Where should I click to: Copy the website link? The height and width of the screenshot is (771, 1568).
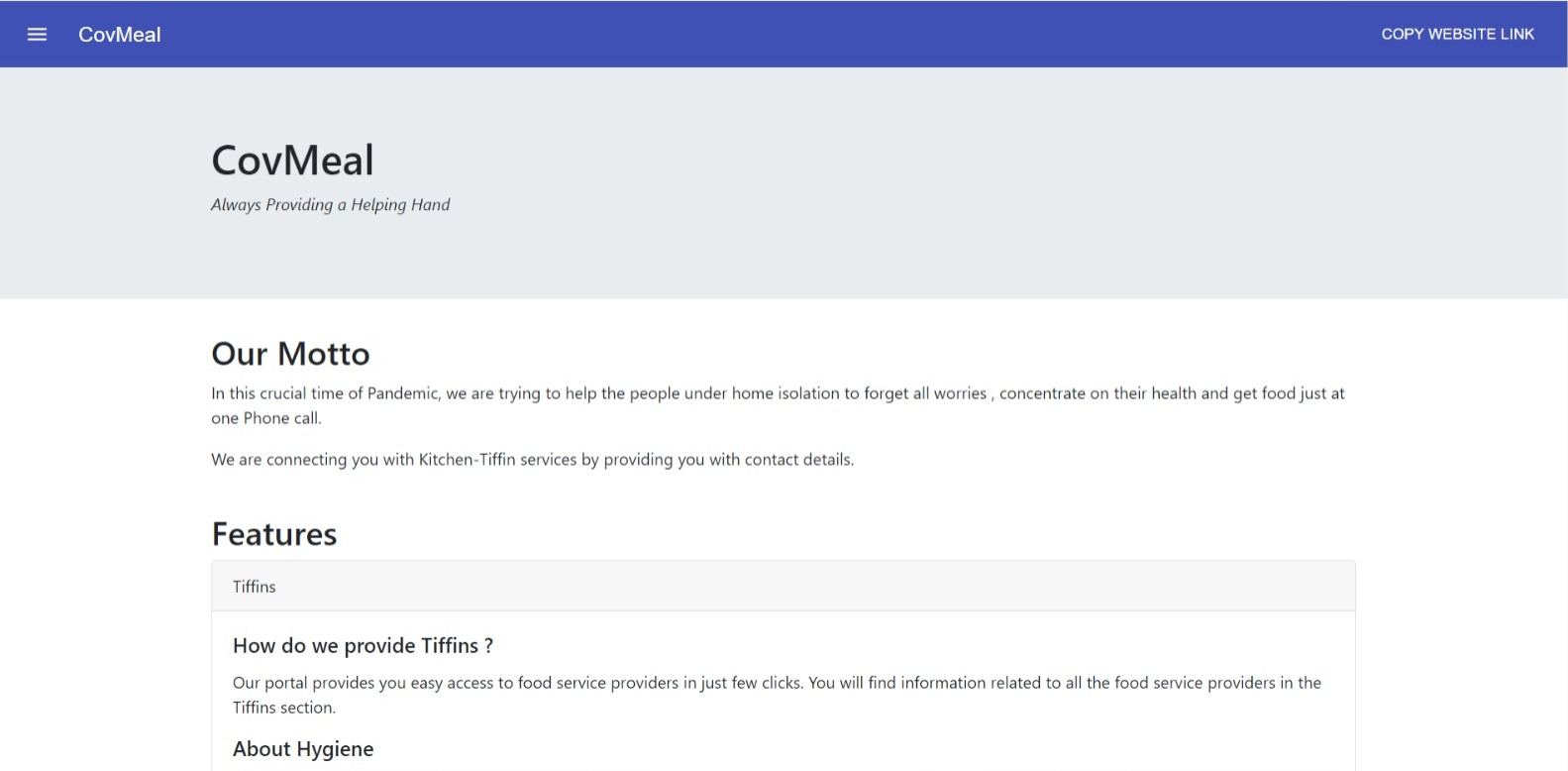pos(1457,34)
